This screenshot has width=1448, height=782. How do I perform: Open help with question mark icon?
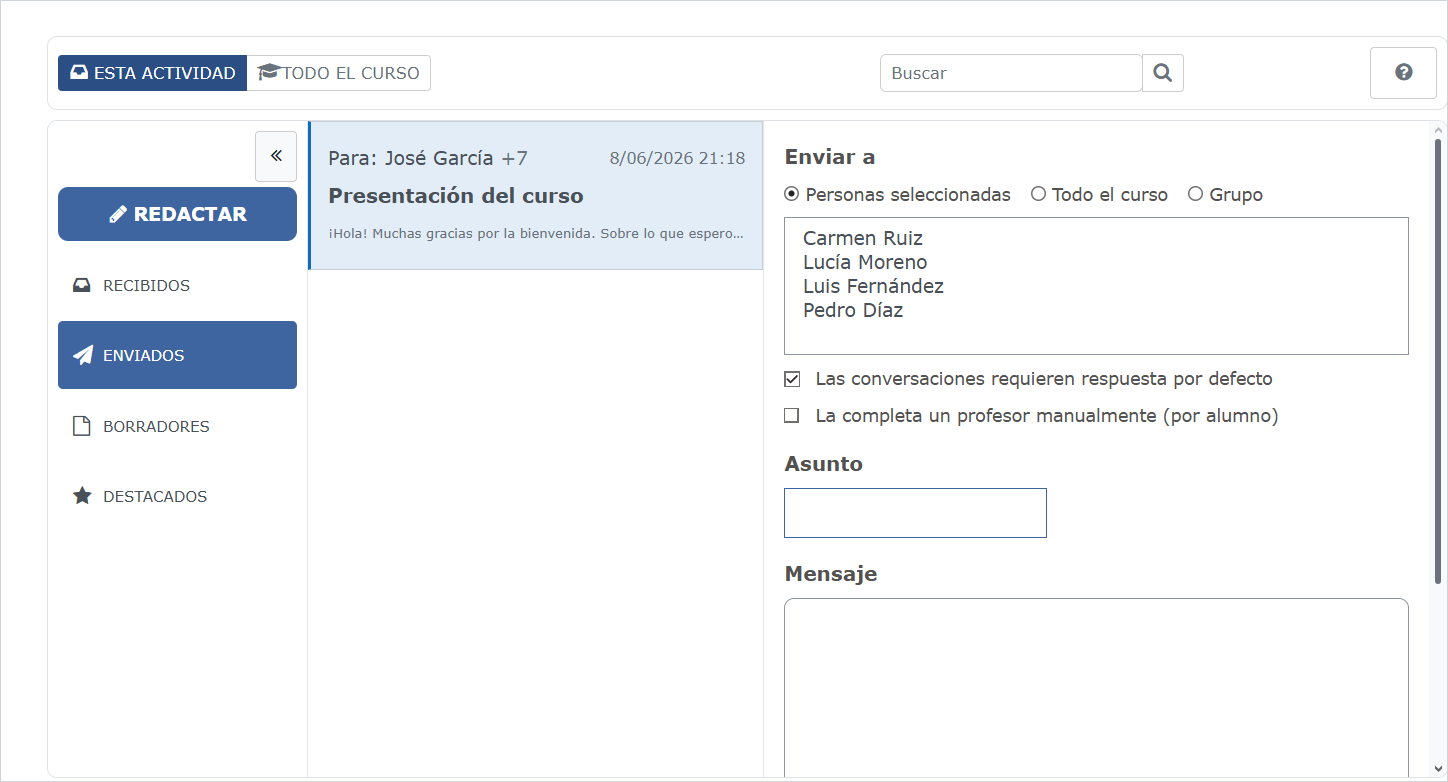click(x=1403, y=73)
